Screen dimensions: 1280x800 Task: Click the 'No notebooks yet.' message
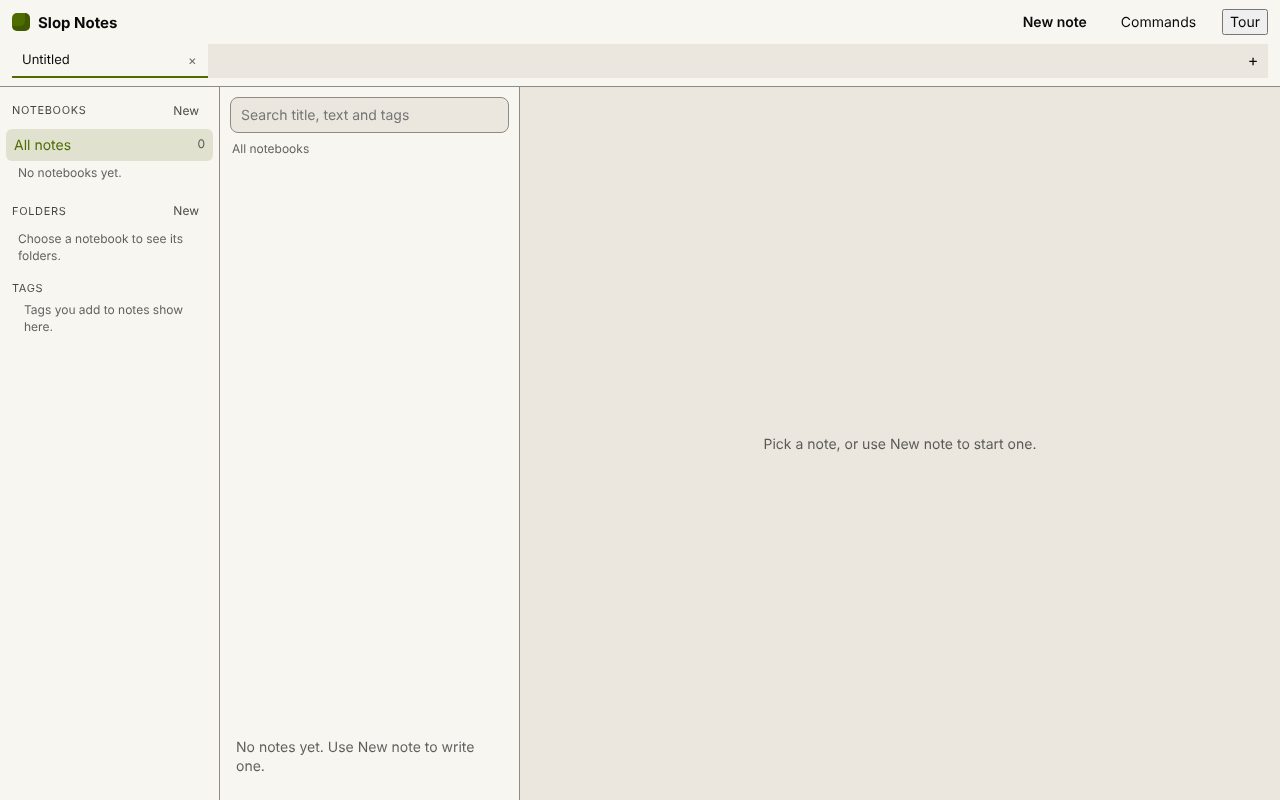click(x=70, y=173)
